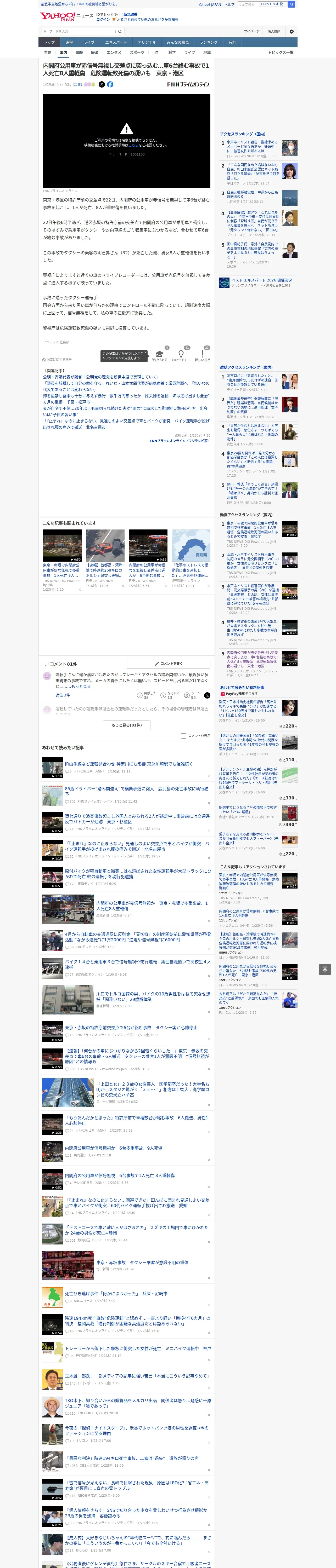The width and height of the screenshot is (336, 1568).
Task: Open the みんなの意見 tab
Action: pos(177,43)
